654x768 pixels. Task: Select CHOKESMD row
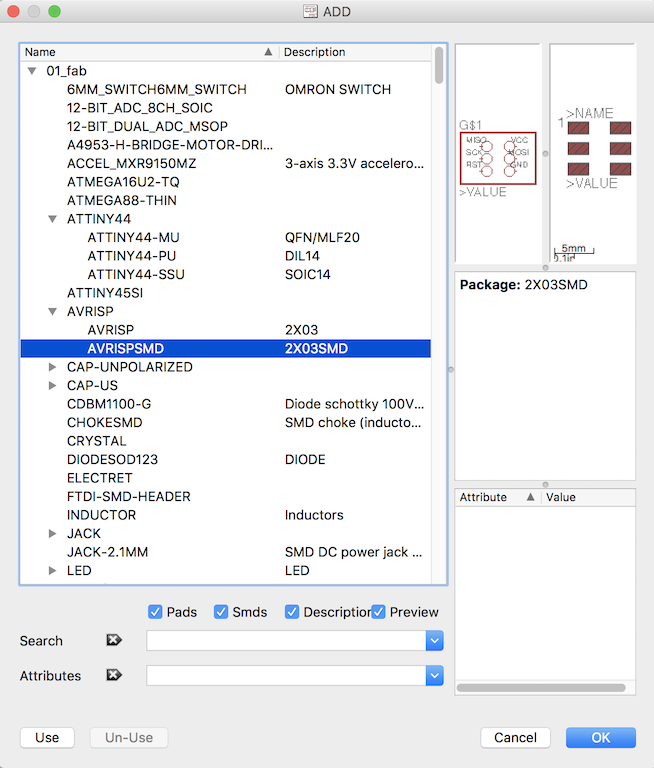(x=225, y=423)
